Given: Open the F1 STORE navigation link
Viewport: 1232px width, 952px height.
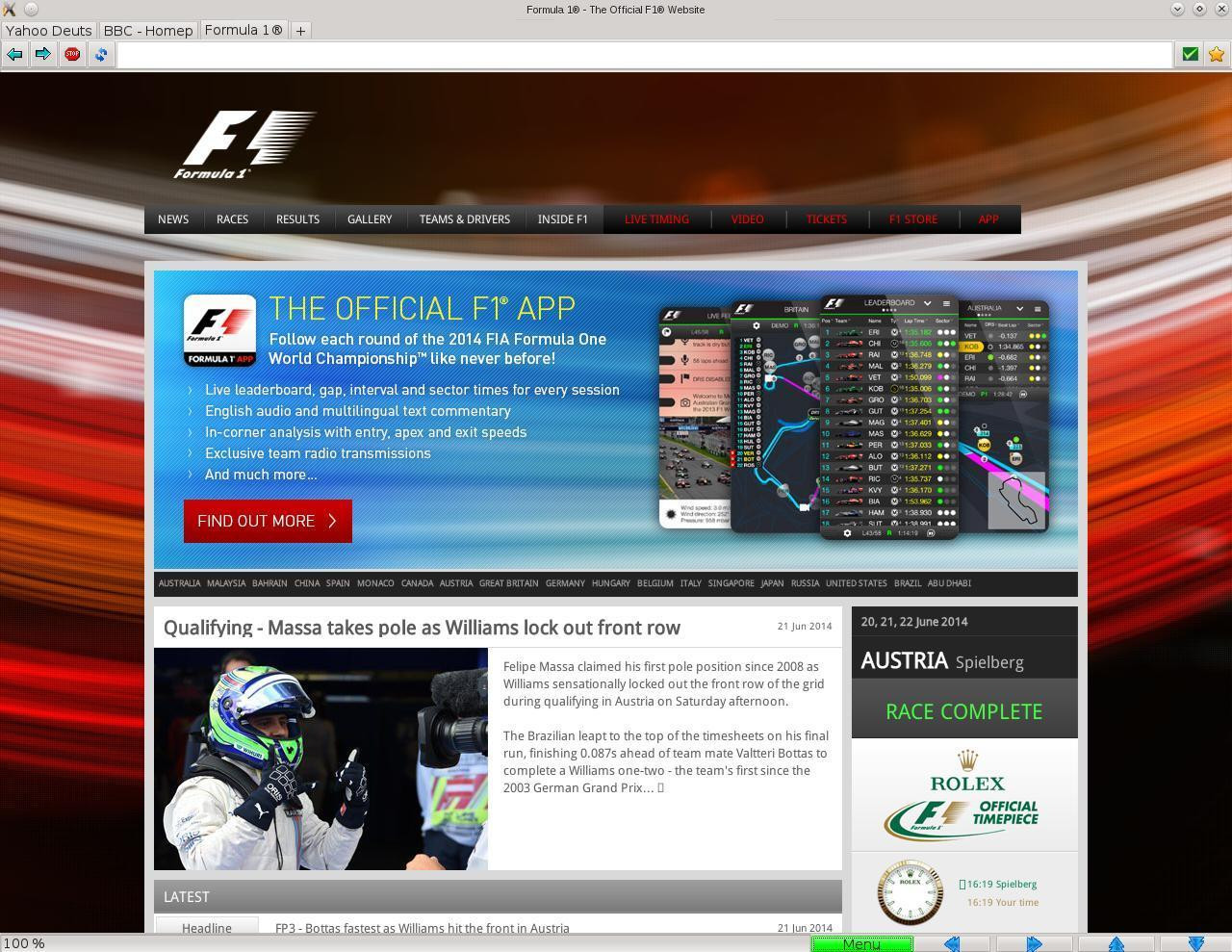Looking at the screenshot, I should tap(913, 219).
